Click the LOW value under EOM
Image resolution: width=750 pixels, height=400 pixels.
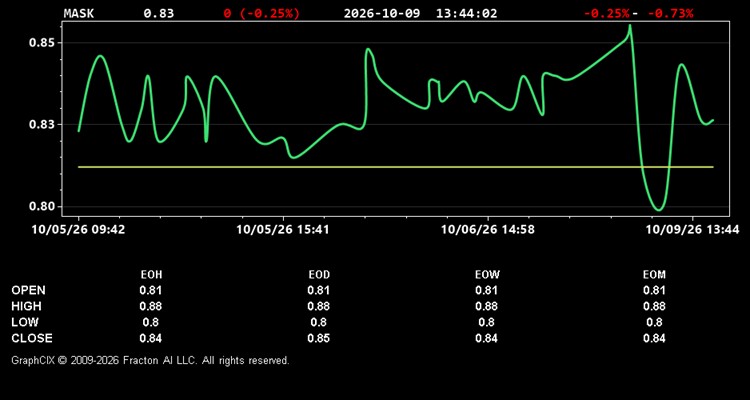click(x=654, y=322)
